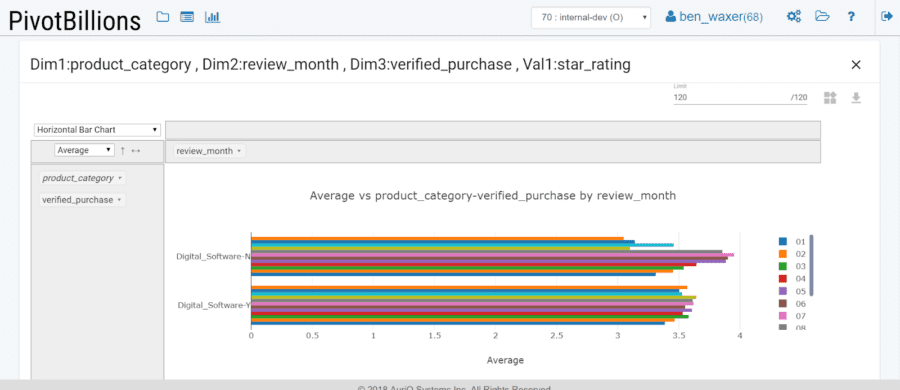Open the verified_purchase dimension filter
This screenshot has height=390, width=900.
(x=82, y=200)
